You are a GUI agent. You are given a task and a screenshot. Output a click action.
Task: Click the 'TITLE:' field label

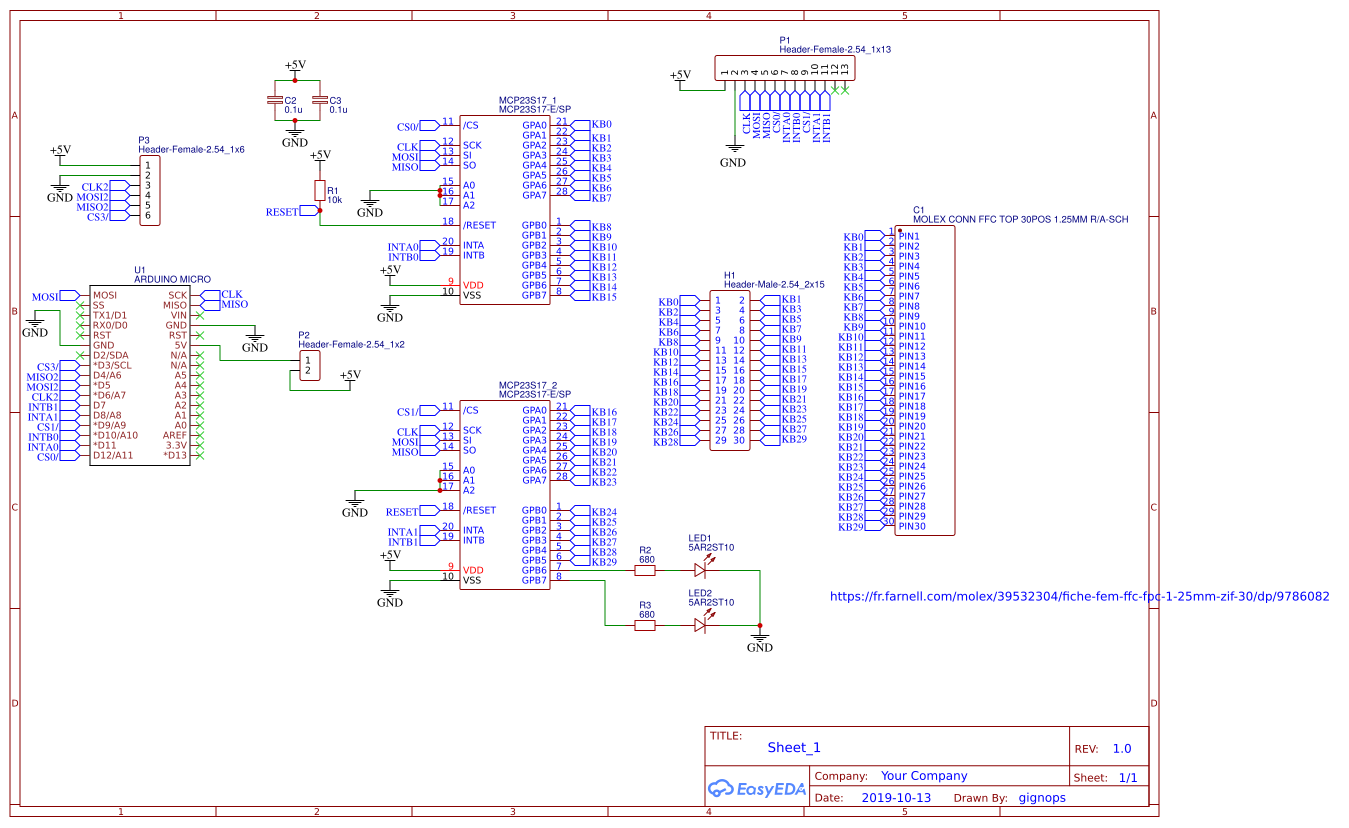pos(726,735)
